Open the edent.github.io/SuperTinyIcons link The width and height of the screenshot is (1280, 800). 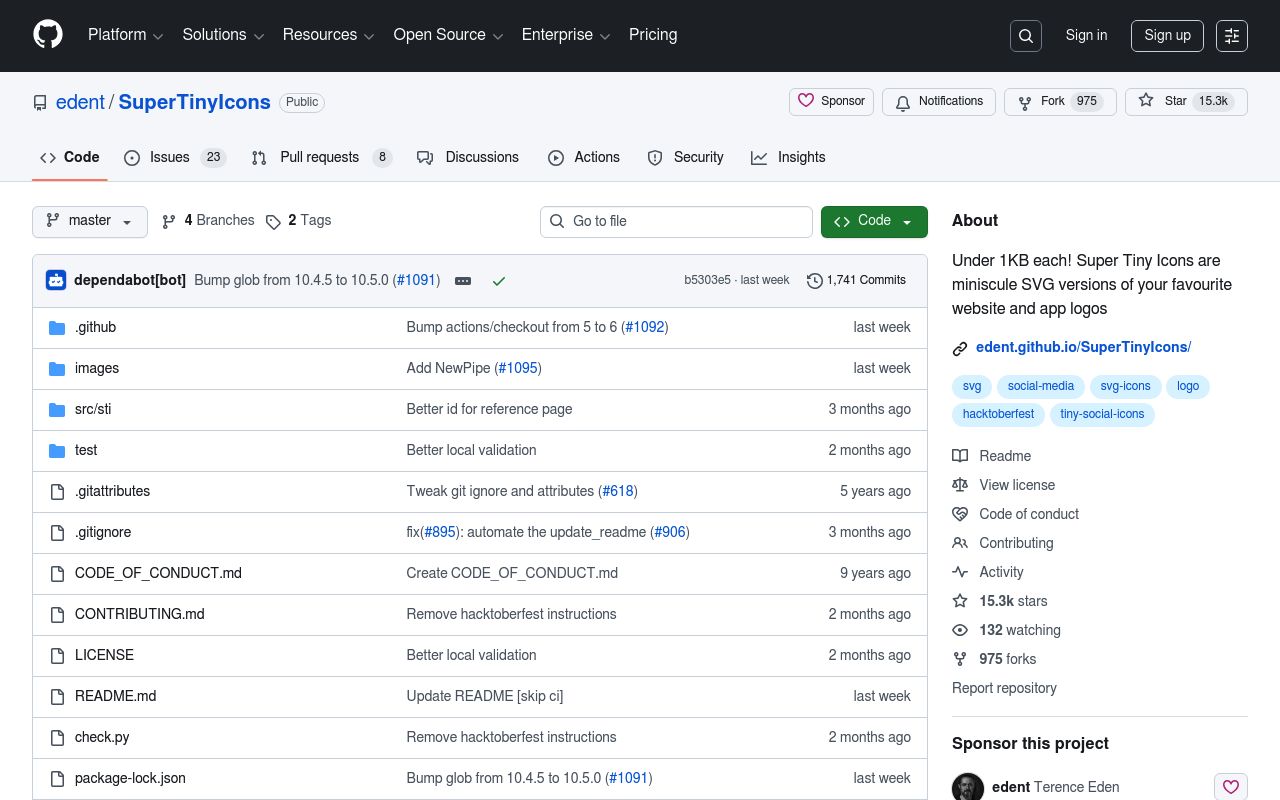pos(1083,347)
